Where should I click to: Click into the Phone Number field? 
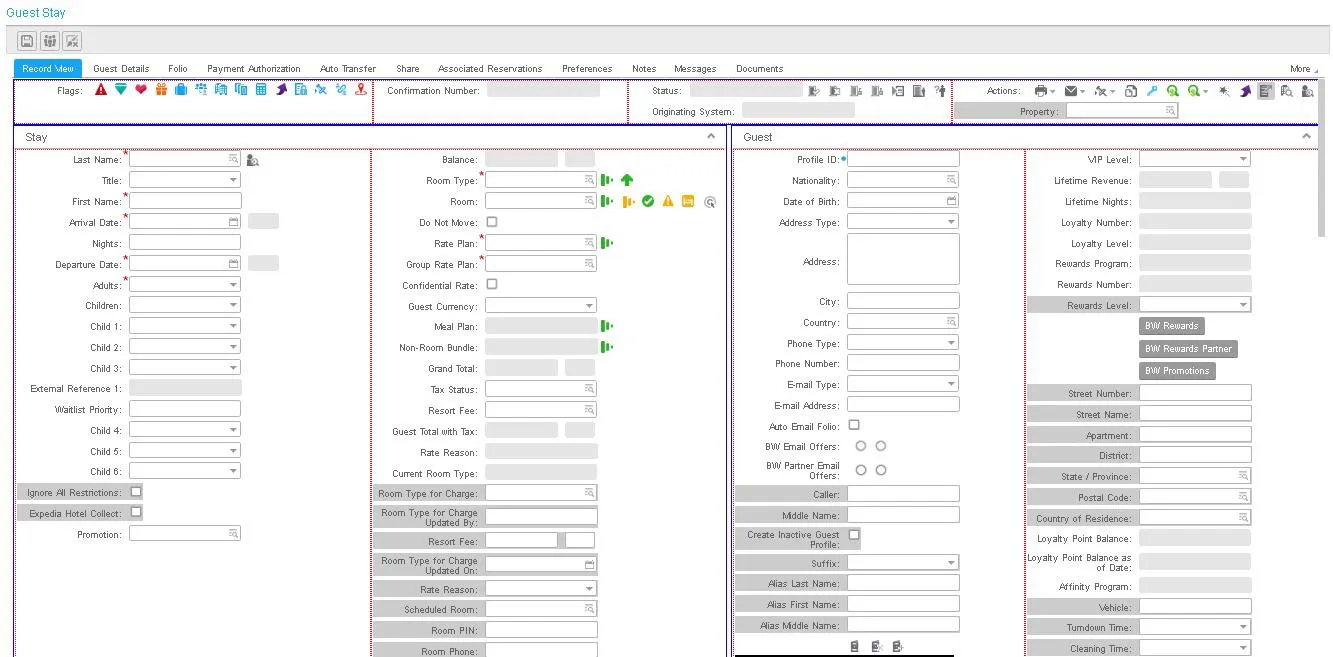coord(903,363)
